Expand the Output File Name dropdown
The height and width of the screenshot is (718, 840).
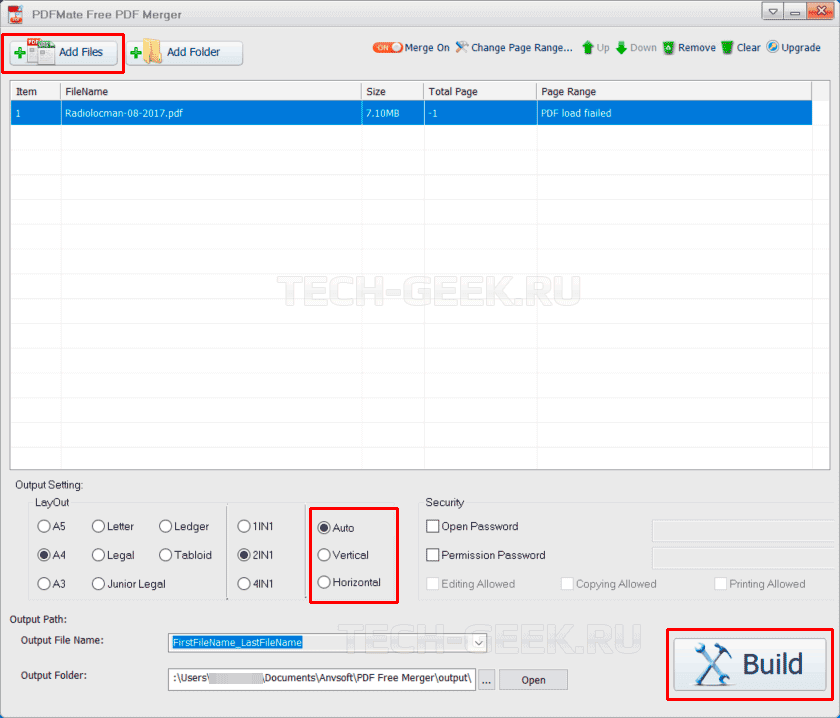(x=478, y=642)
